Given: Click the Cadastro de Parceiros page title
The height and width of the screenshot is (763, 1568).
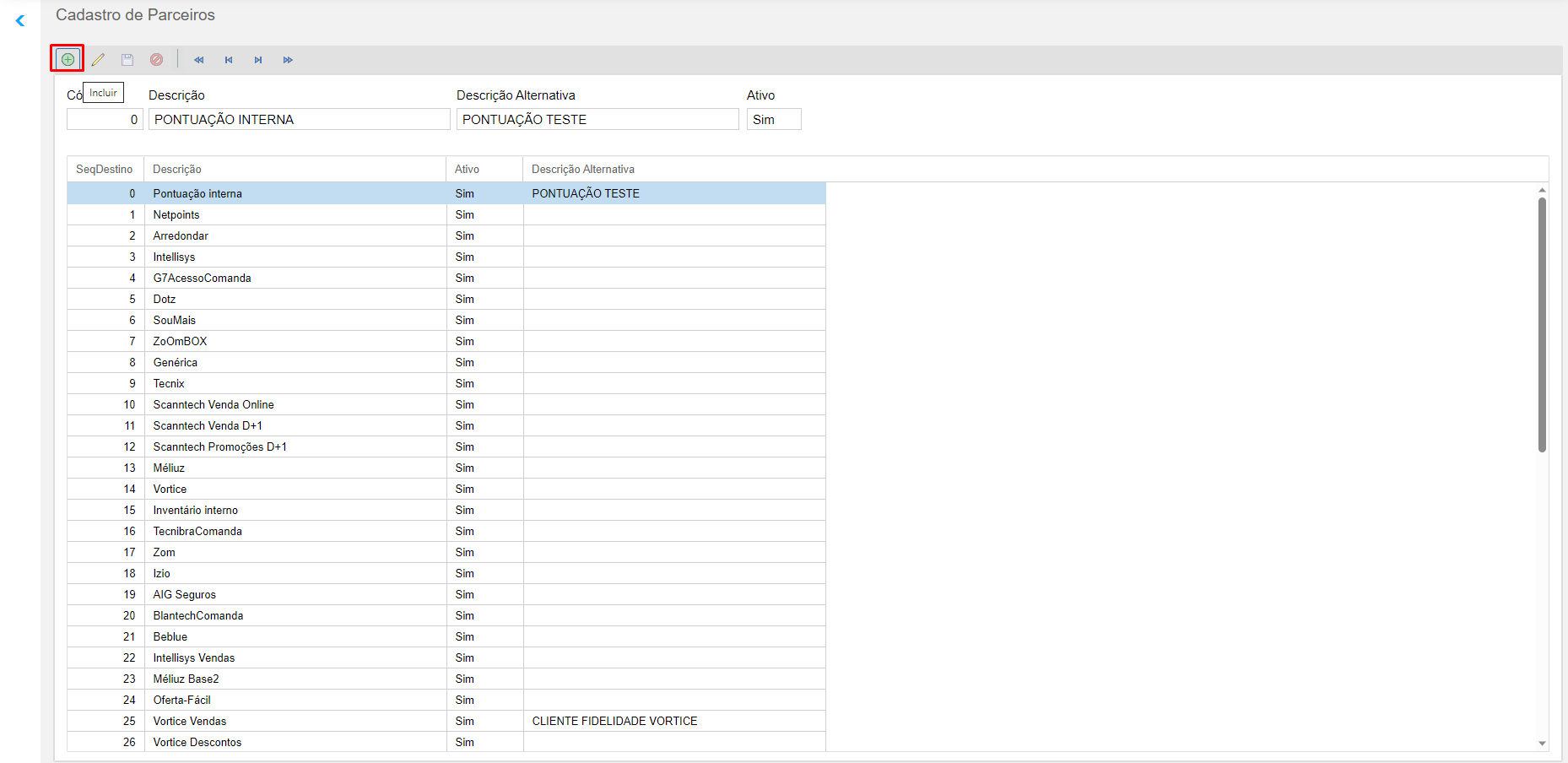Looking at the screenshot, I should click(135, 14).
